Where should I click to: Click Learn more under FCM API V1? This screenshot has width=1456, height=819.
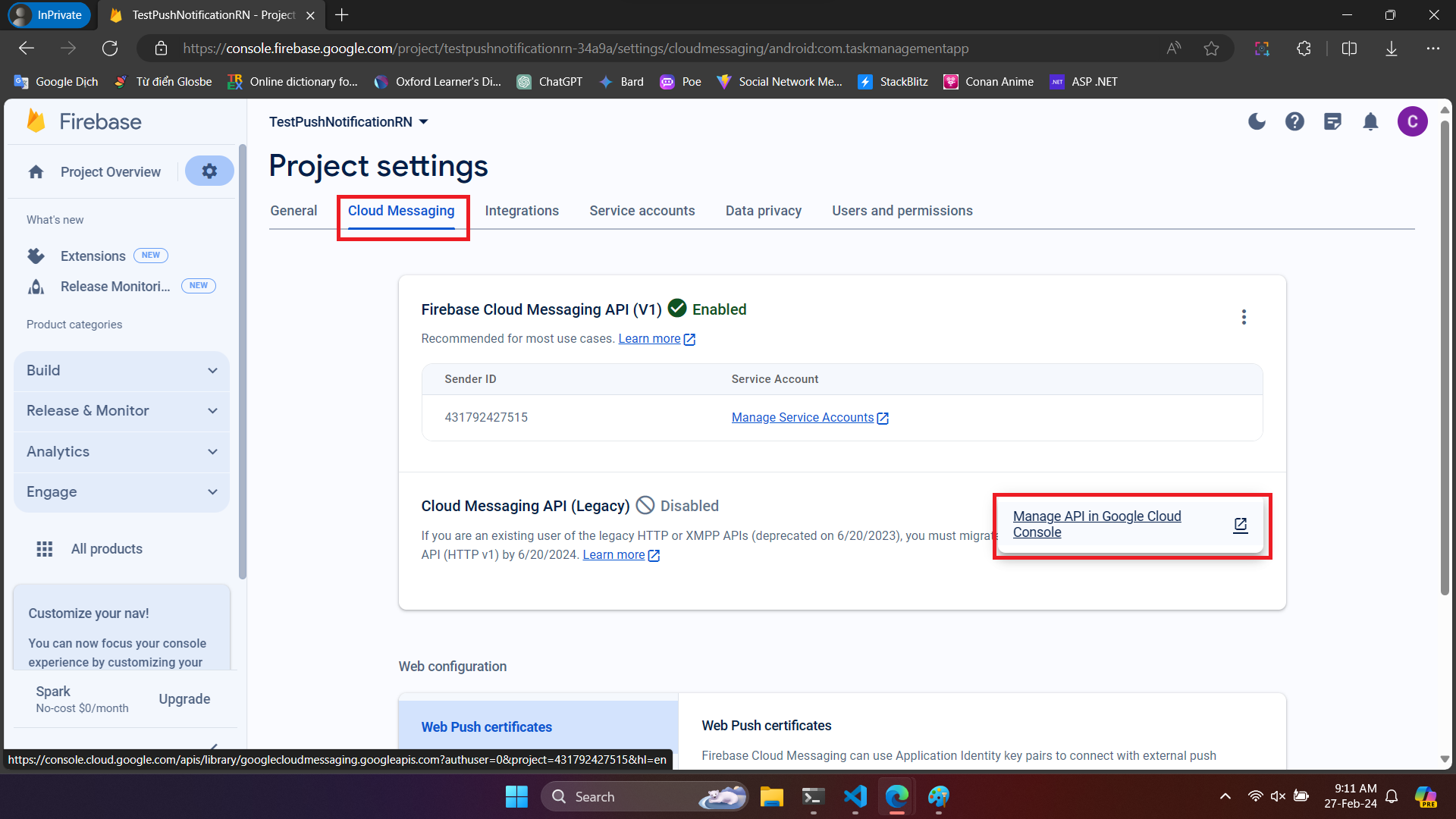click(656, 339)
